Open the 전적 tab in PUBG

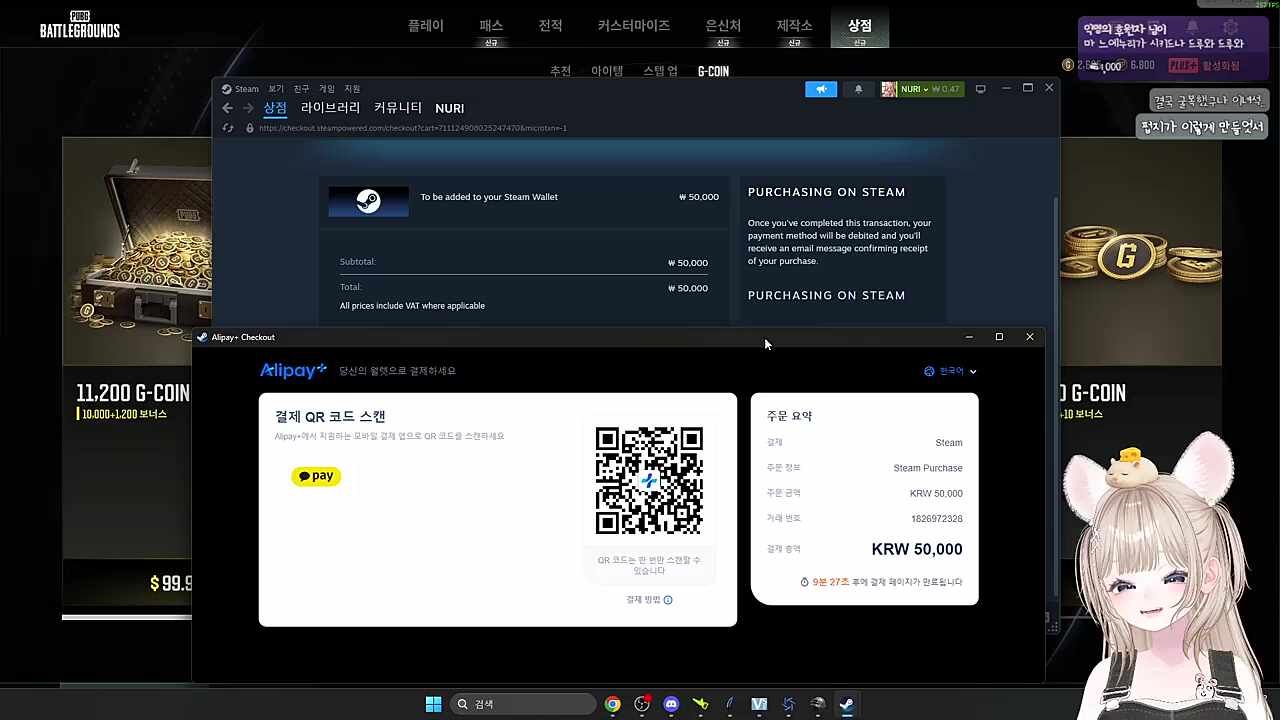coord(551,25)
